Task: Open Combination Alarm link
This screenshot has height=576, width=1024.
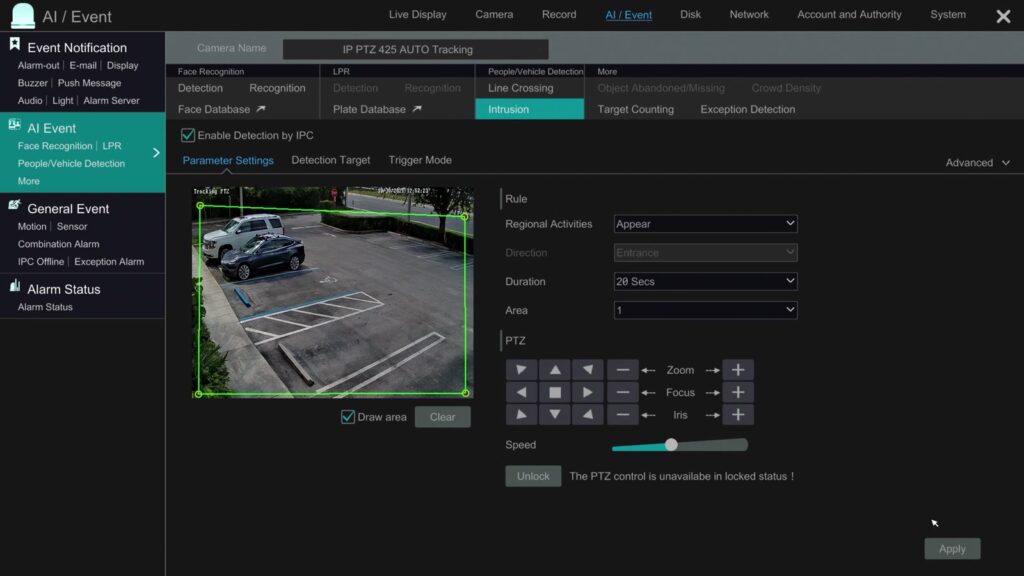Action: (58, 244)
